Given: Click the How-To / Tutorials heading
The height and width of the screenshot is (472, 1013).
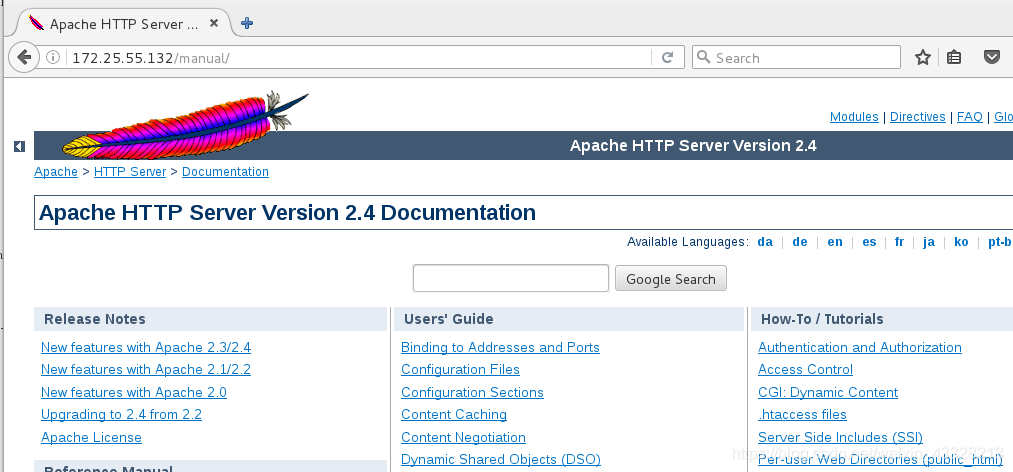Looking at the screenshot, I should click(822, 319).
